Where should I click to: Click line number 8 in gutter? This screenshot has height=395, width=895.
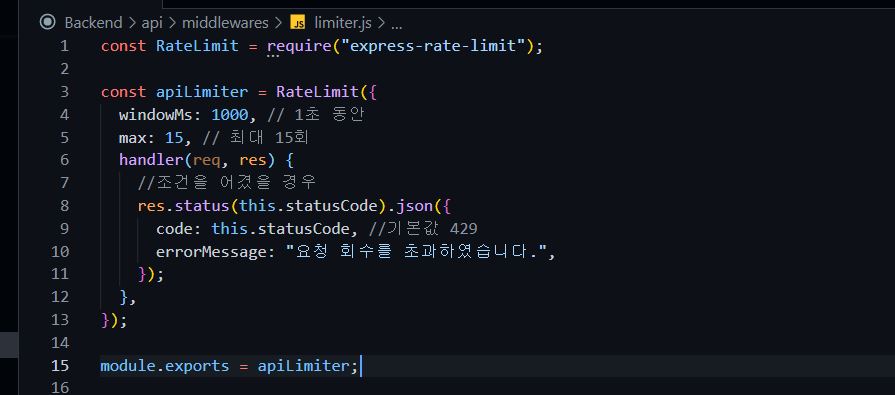[64, 205]
